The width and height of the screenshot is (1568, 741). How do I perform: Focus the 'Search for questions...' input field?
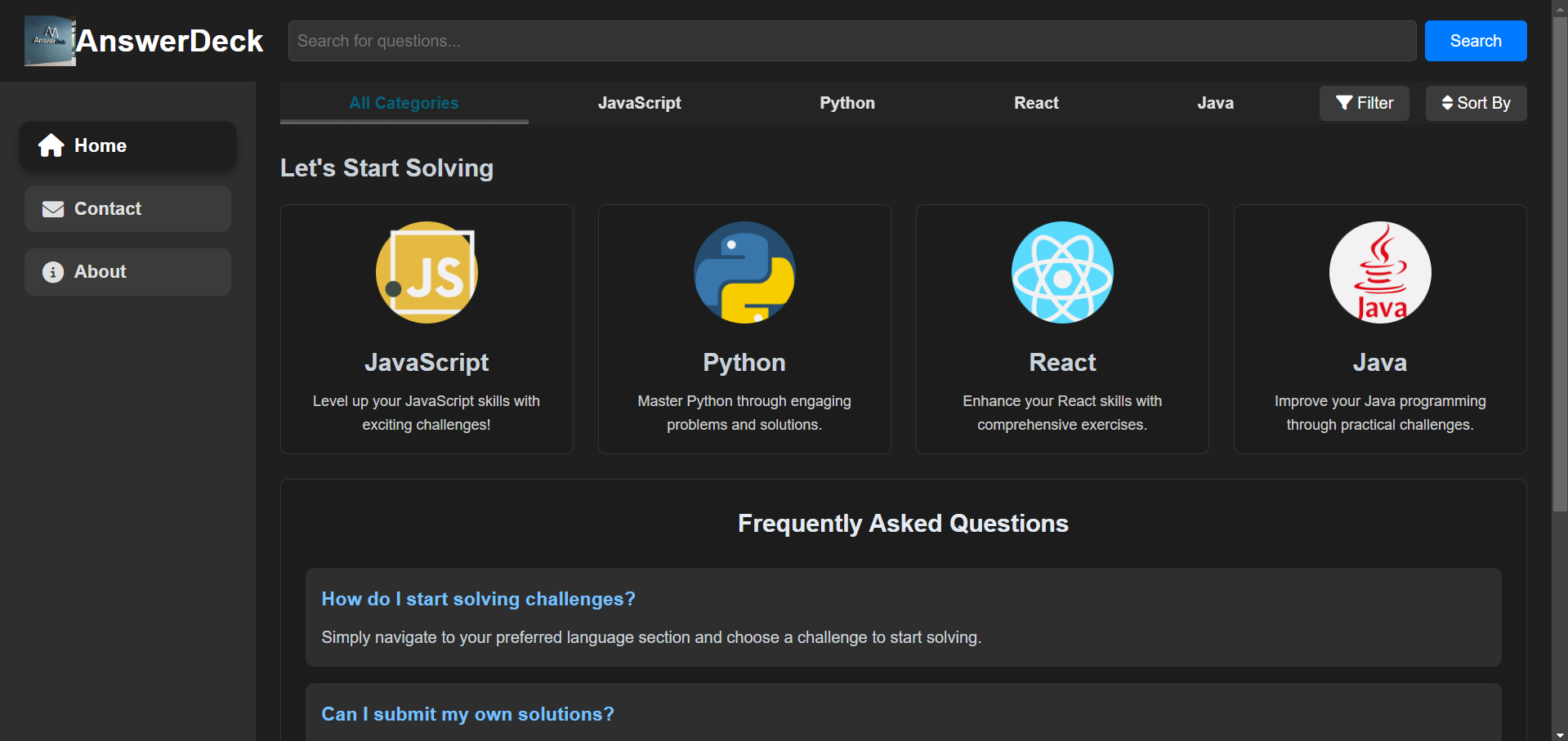[852, 41]
